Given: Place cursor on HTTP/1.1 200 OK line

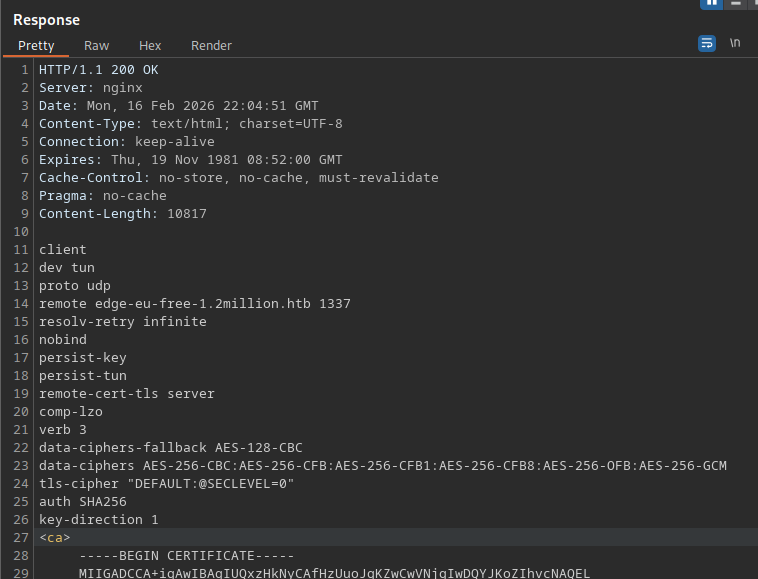Looking at the screenshot, I should pos(98,70).
